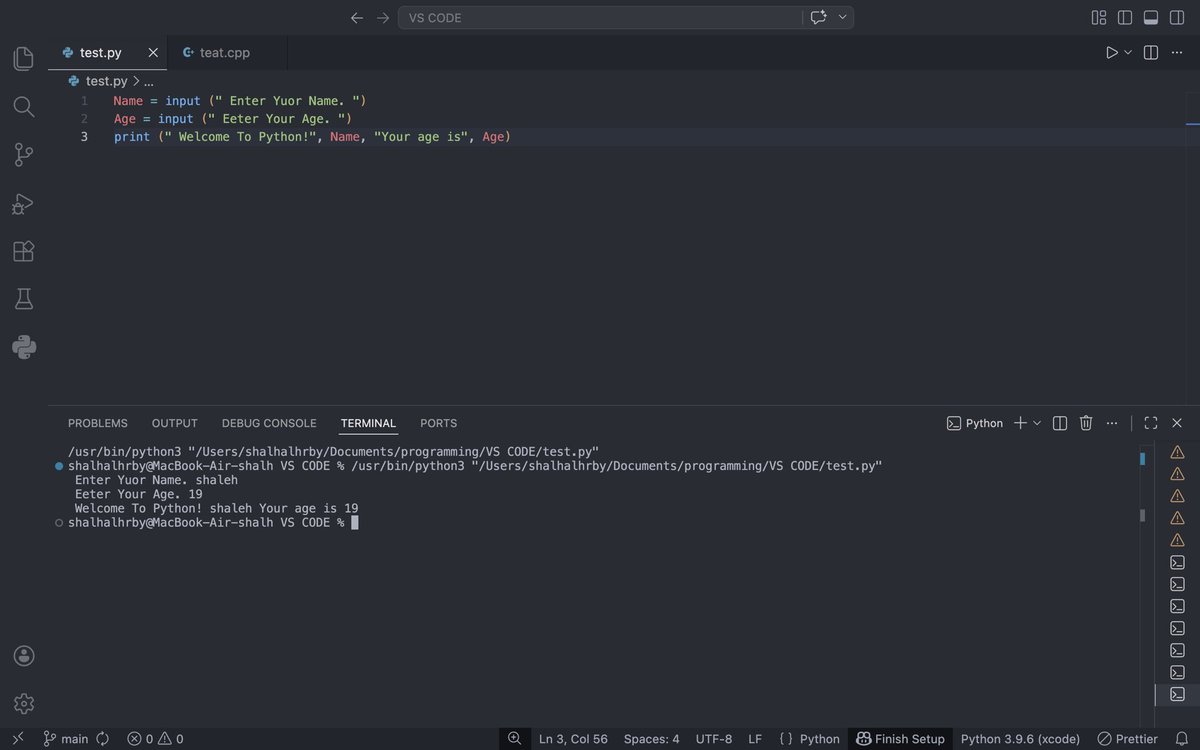Click the print statement on line 3

[x=132, y=137]
